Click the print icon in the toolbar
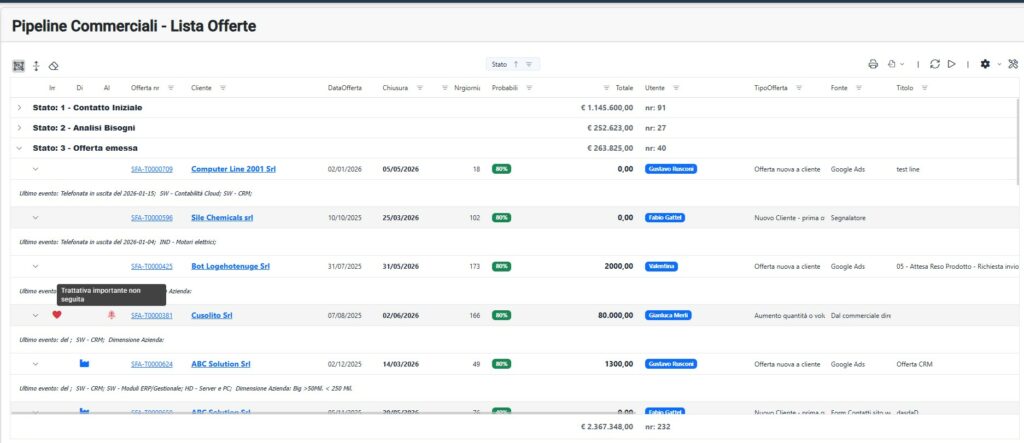Screen dimensions: 1024x443 point(873,64)
